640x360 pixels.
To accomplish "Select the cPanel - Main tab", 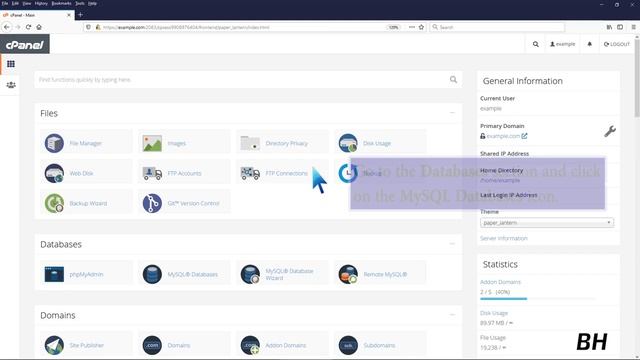I will (37, 15).
